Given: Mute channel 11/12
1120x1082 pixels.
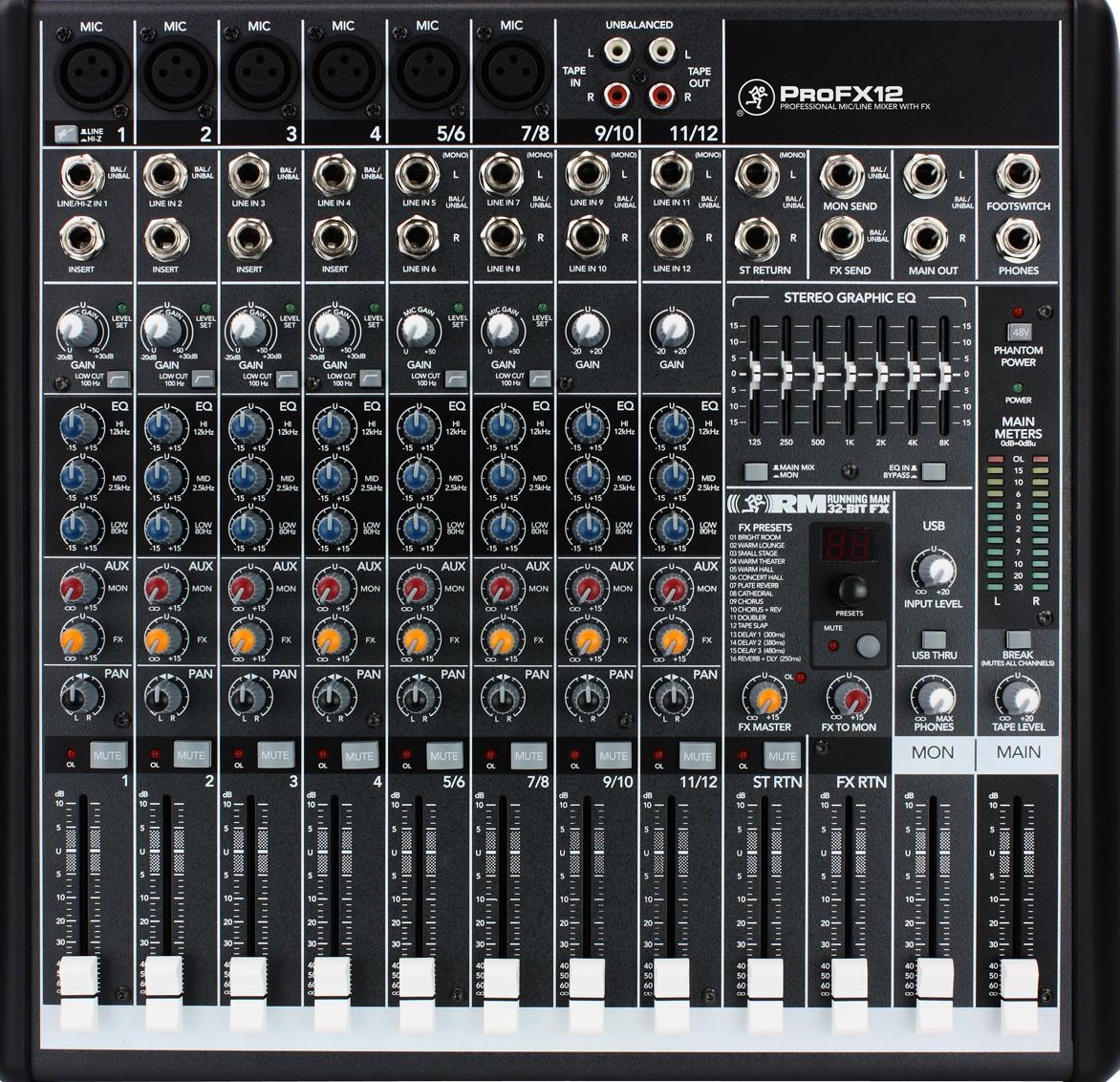Looking at the screenshot, I should [x=698, y=755].
